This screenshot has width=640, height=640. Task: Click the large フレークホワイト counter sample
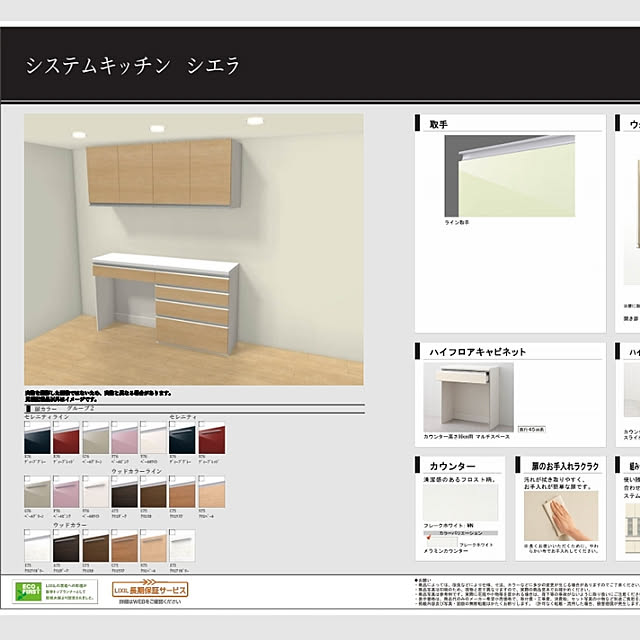click(x=460, y=502)
